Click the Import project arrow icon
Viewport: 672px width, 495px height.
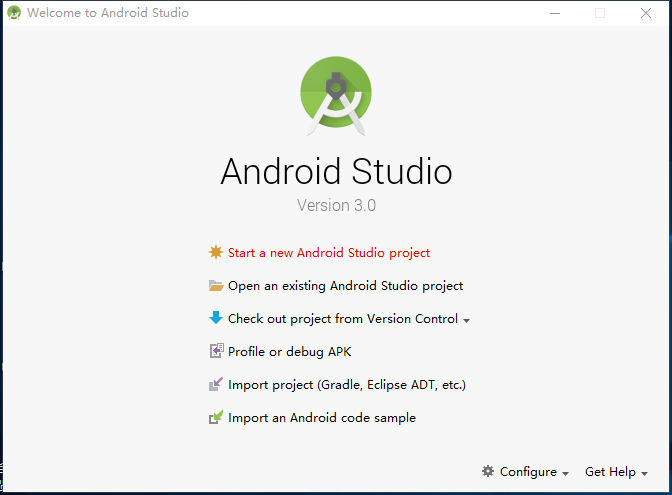216,384
